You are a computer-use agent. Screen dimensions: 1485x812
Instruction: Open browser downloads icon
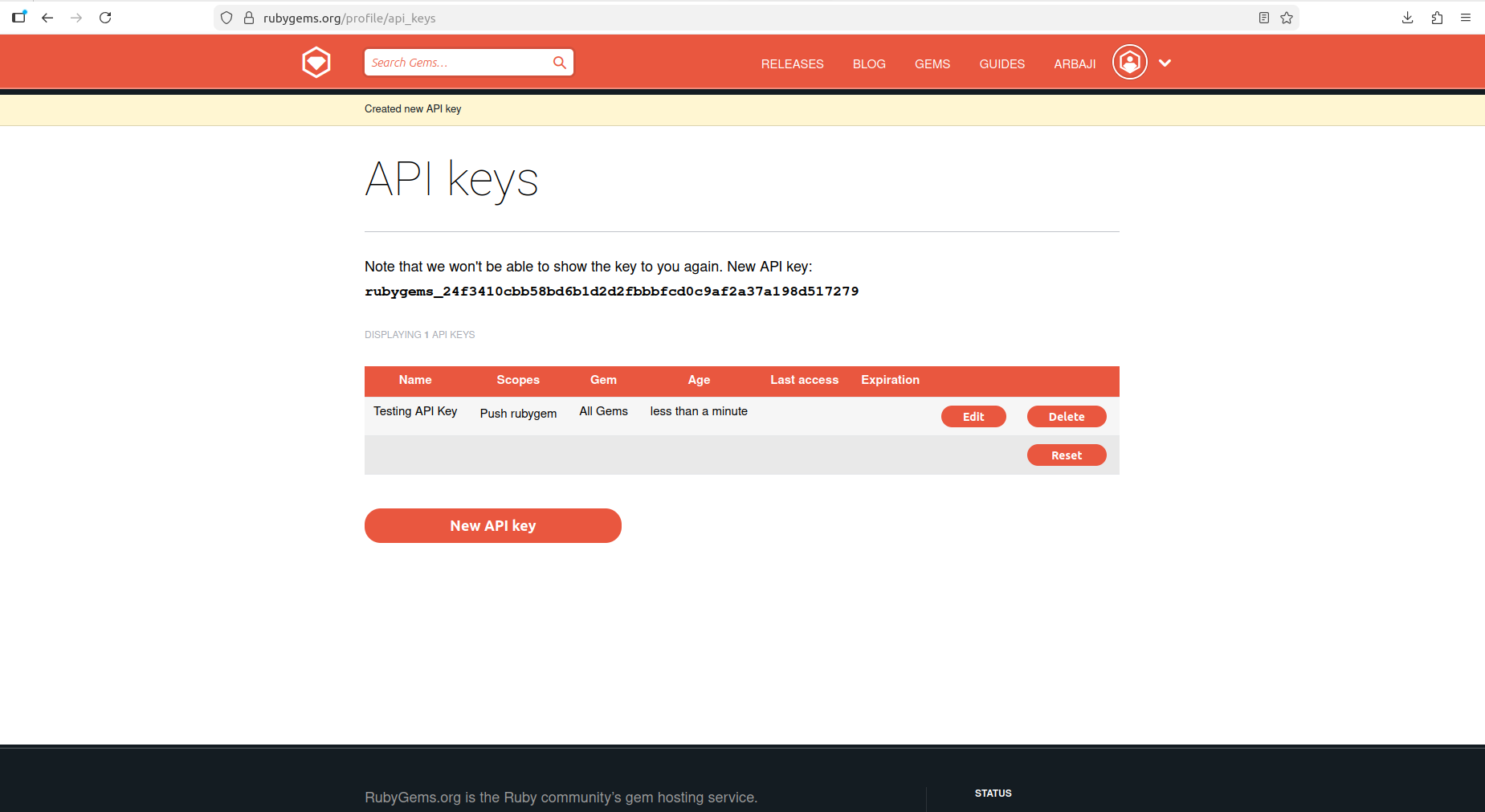[1407, 18]
